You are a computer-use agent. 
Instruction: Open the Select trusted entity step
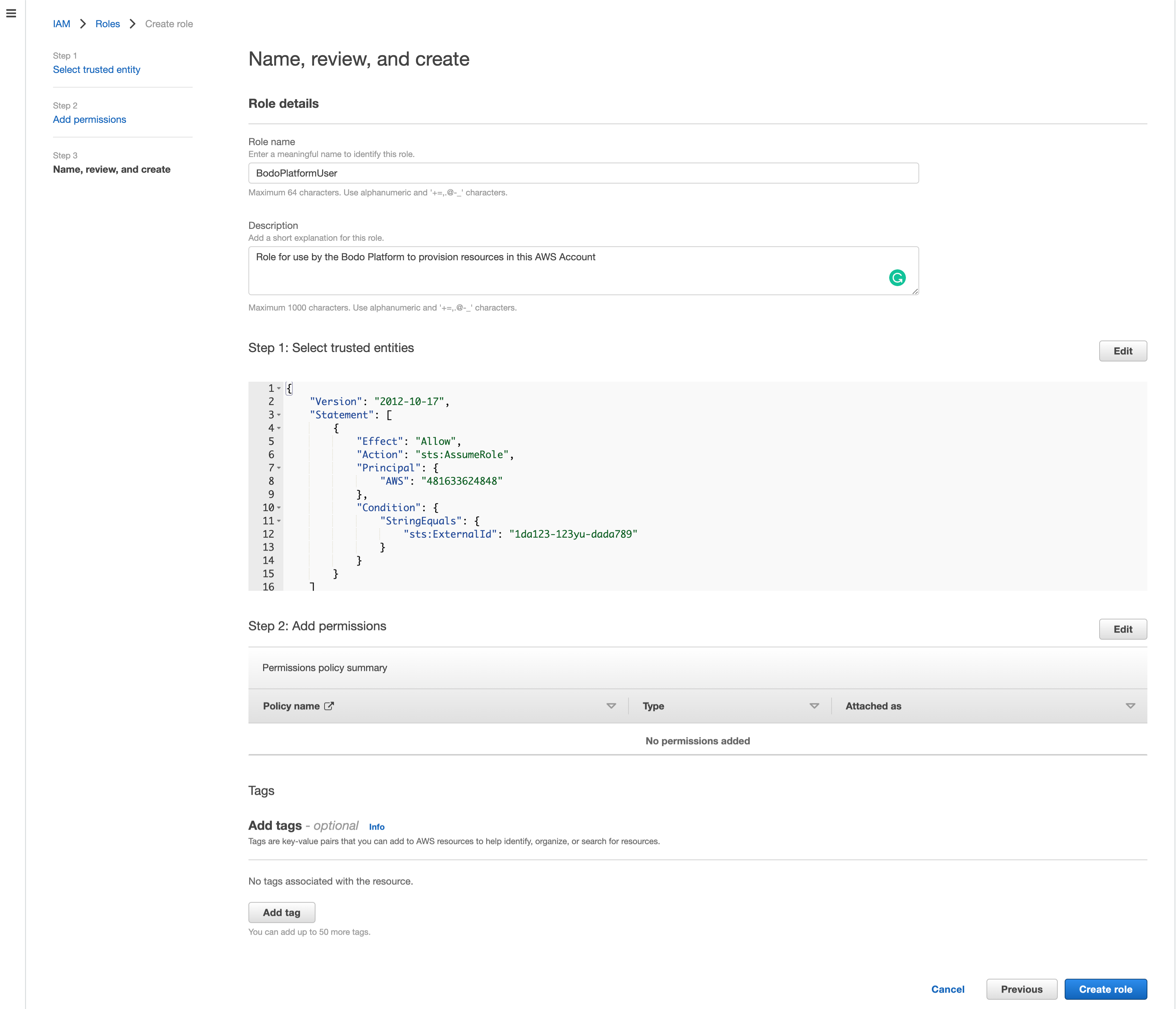96,69
